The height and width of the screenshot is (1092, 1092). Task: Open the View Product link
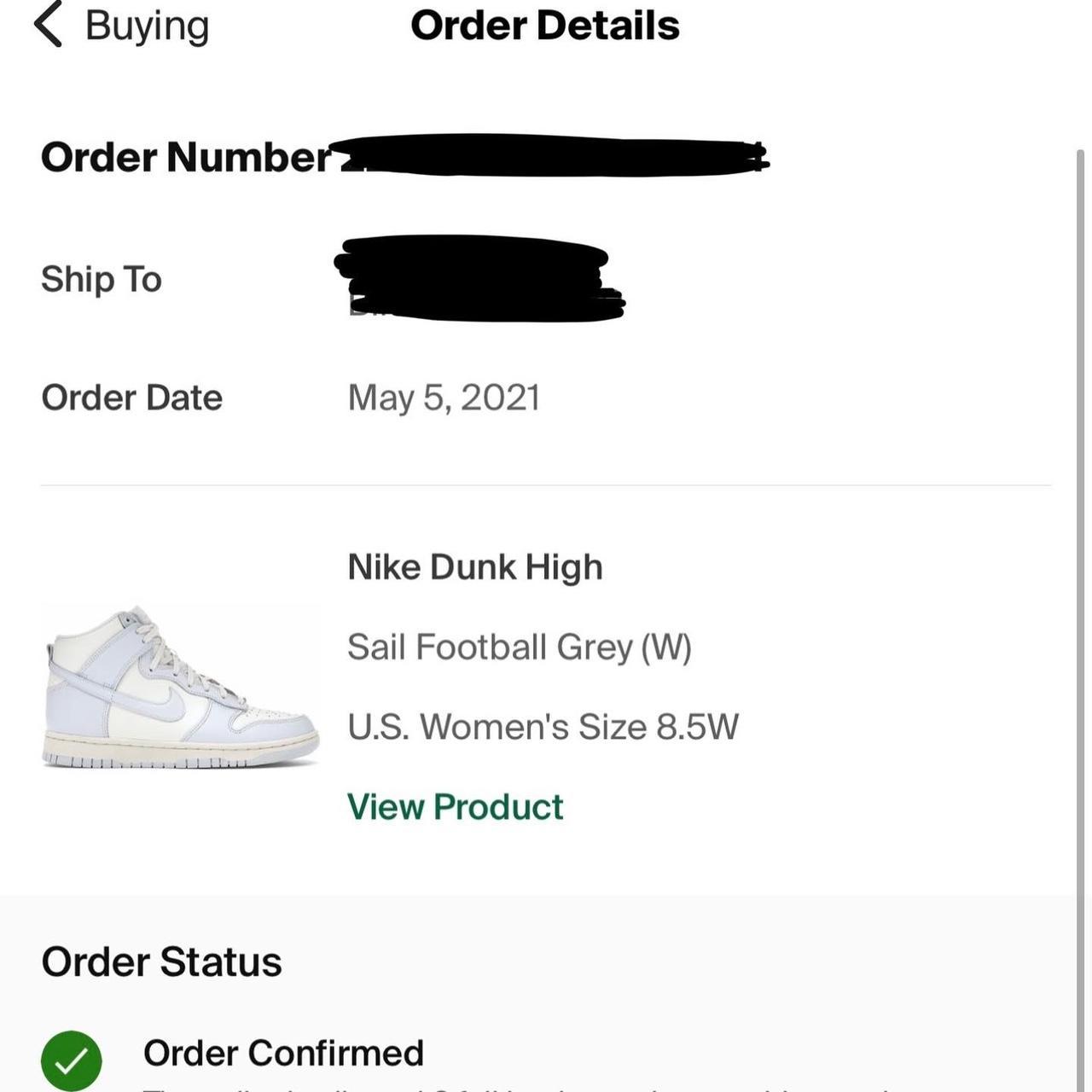pos(455,807)
